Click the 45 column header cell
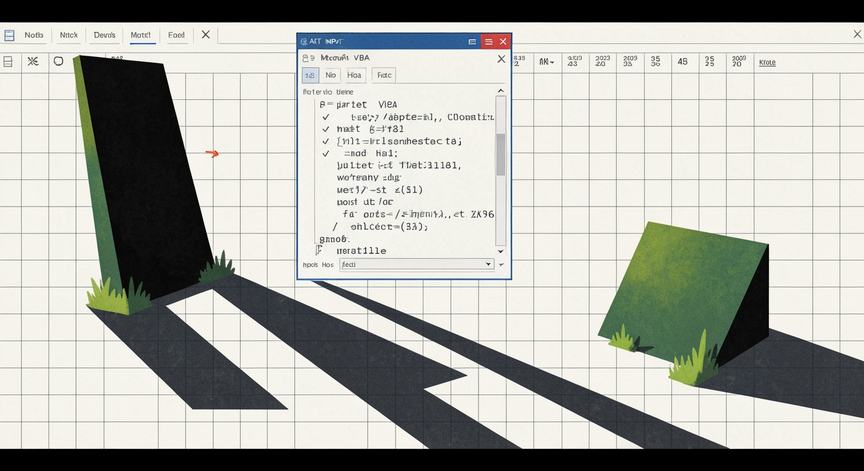The image size is (864, 471). (682, 62)
